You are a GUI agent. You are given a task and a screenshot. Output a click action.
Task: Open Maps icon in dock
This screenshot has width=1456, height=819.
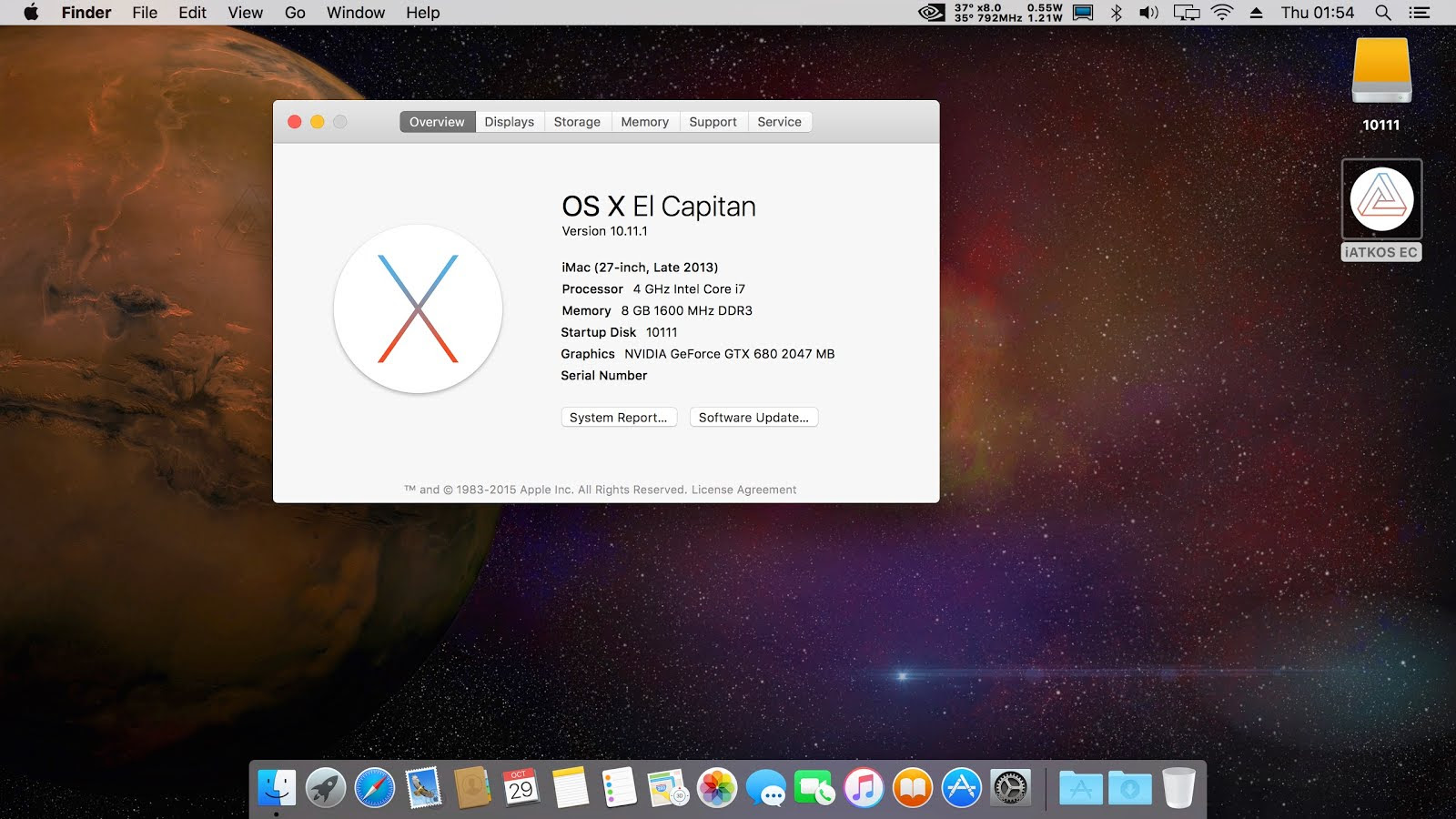coord(668,788)
